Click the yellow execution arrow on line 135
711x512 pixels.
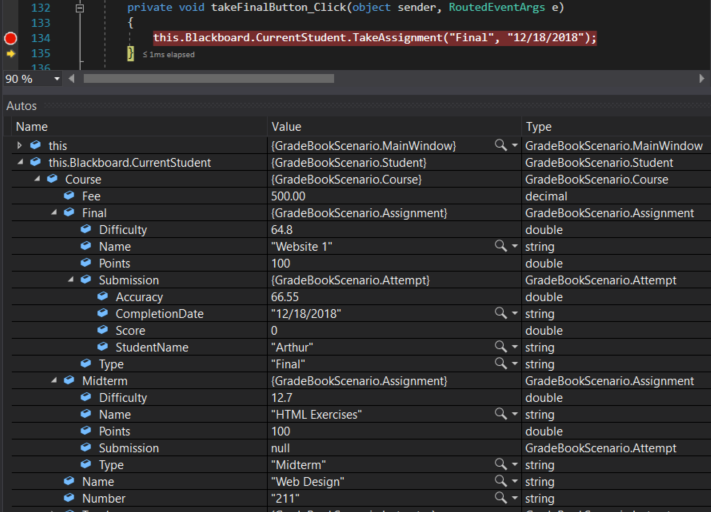(10, 54)
